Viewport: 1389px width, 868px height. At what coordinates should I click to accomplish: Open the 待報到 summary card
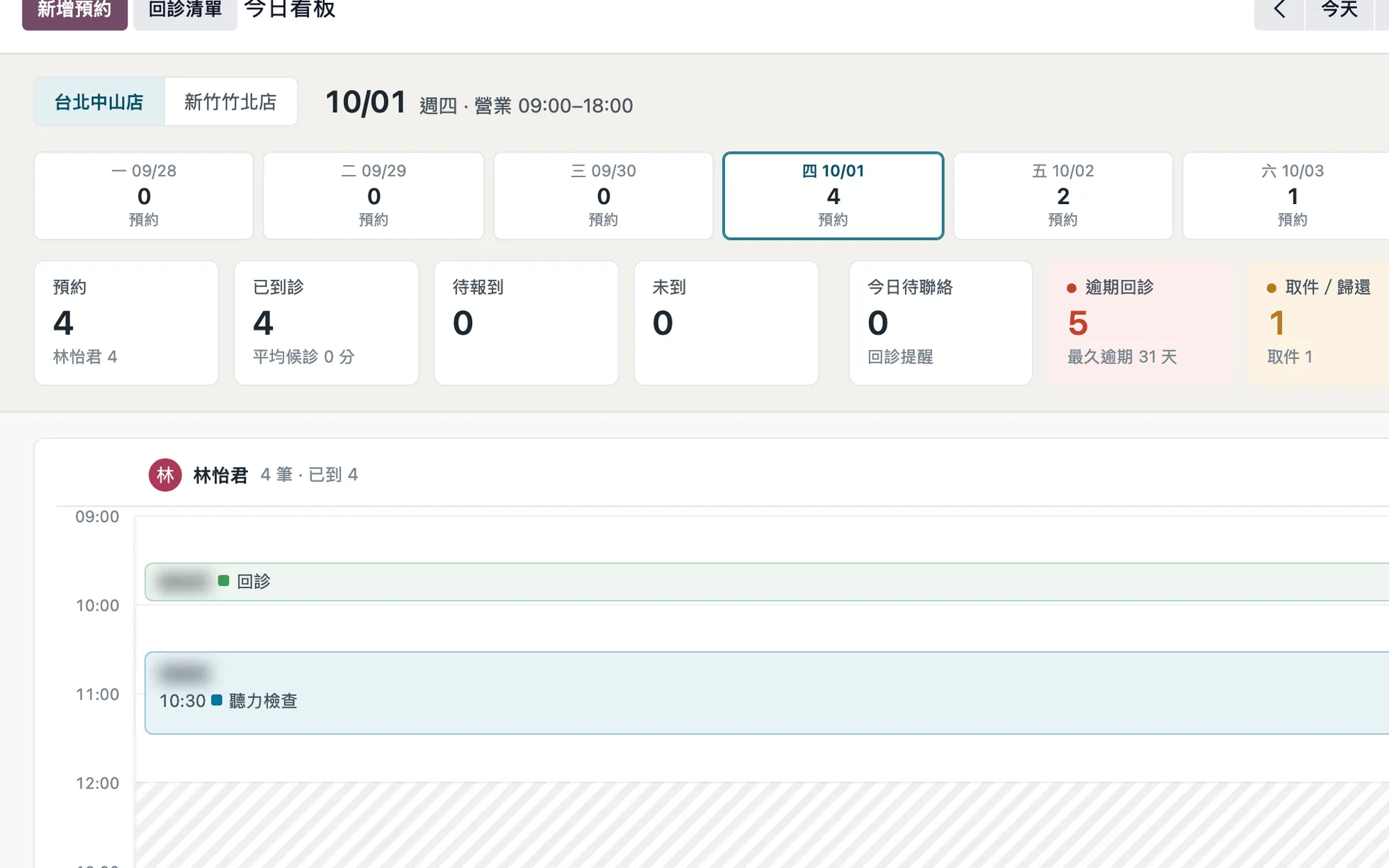[x=526, y=323]
